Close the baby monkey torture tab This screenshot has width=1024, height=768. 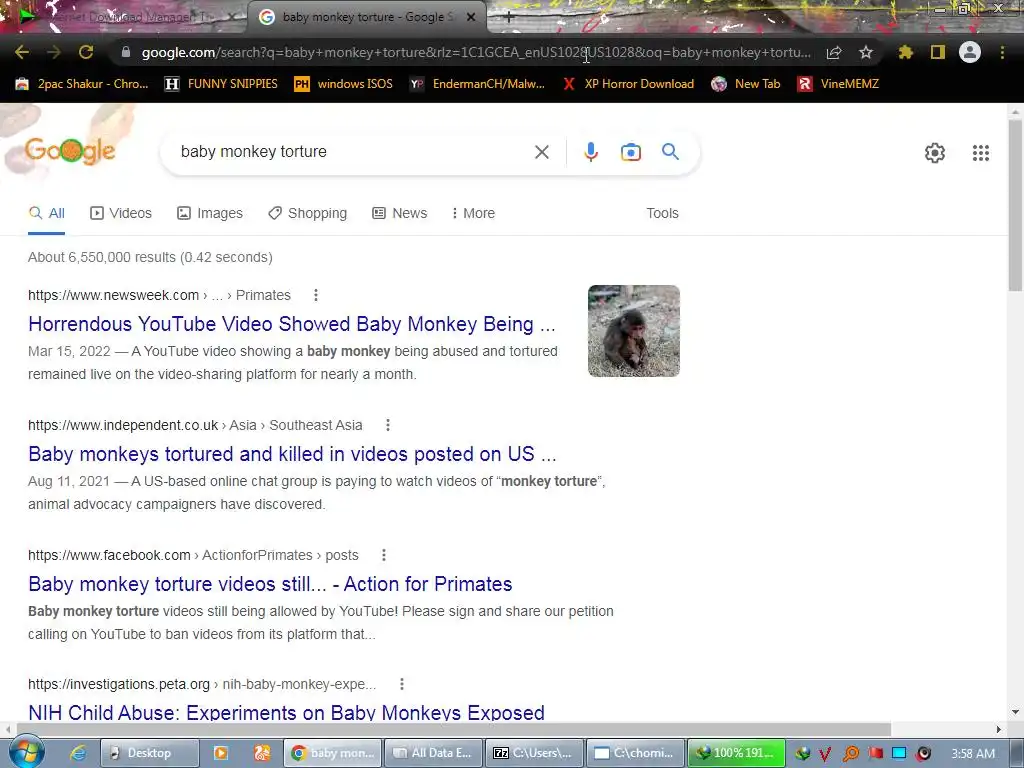(471, 17)
